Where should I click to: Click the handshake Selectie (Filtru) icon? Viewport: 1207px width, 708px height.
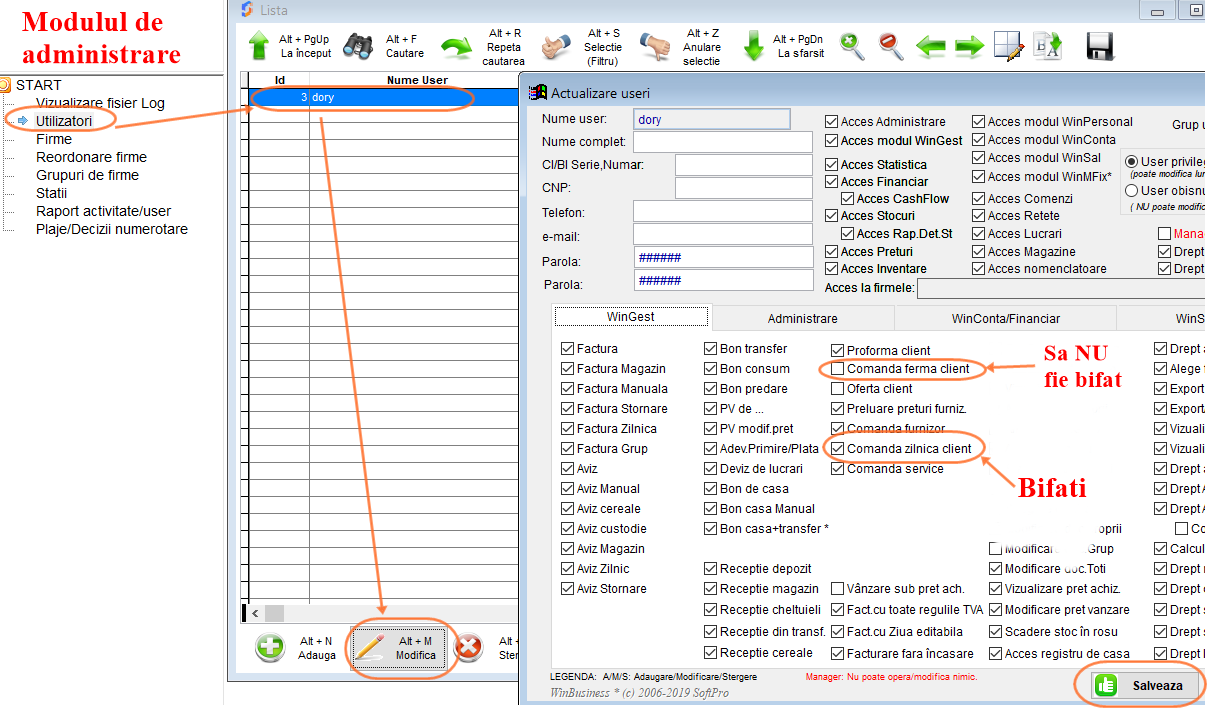(x=557, y=46)
